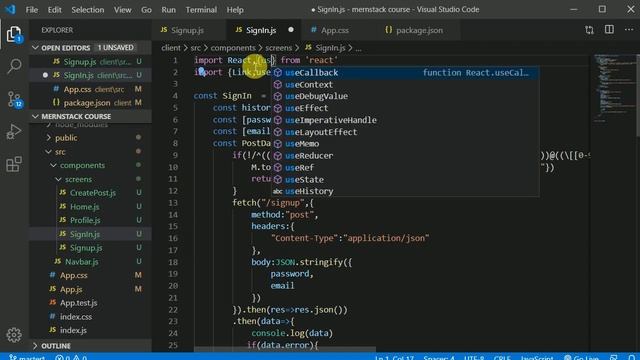Open the Extensions view icon
The image size is (640, 360).
coord(14,164)
